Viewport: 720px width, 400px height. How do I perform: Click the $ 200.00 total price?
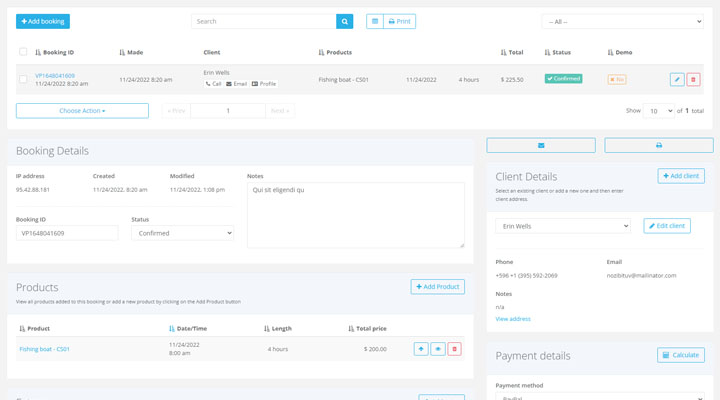pyautogui.click(x=375, y=349)
